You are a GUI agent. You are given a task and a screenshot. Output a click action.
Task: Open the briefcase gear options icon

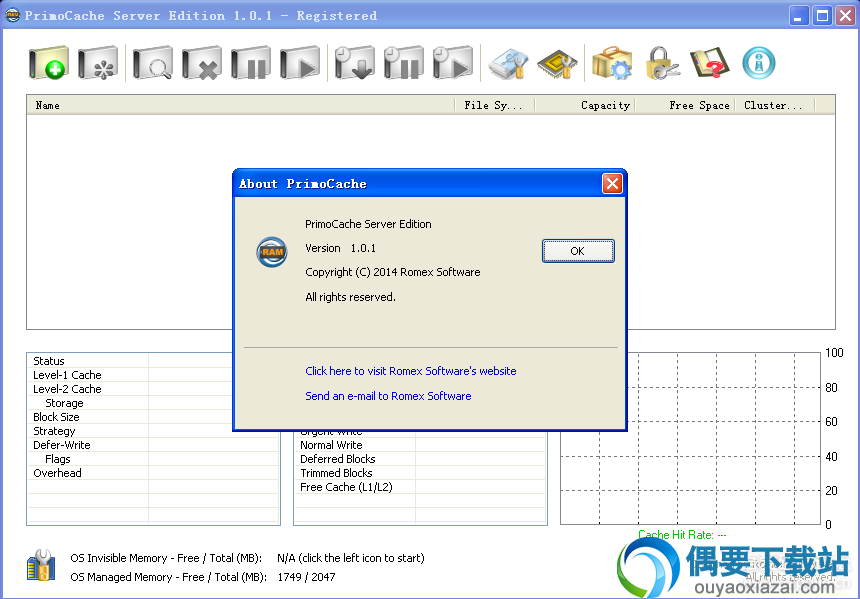pos(612,63)
